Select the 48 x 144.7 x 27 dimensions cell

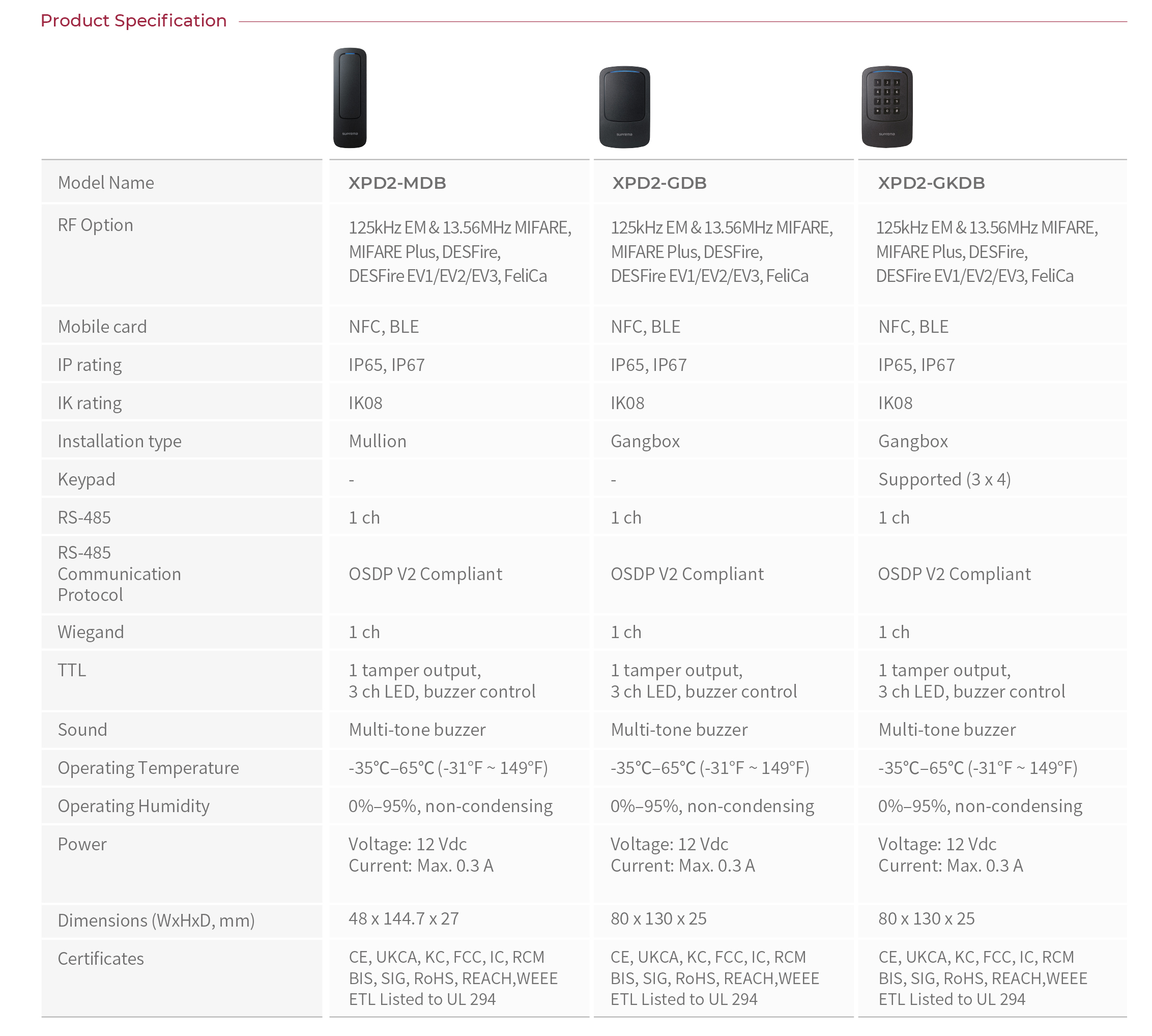click(x=404, y=919)
